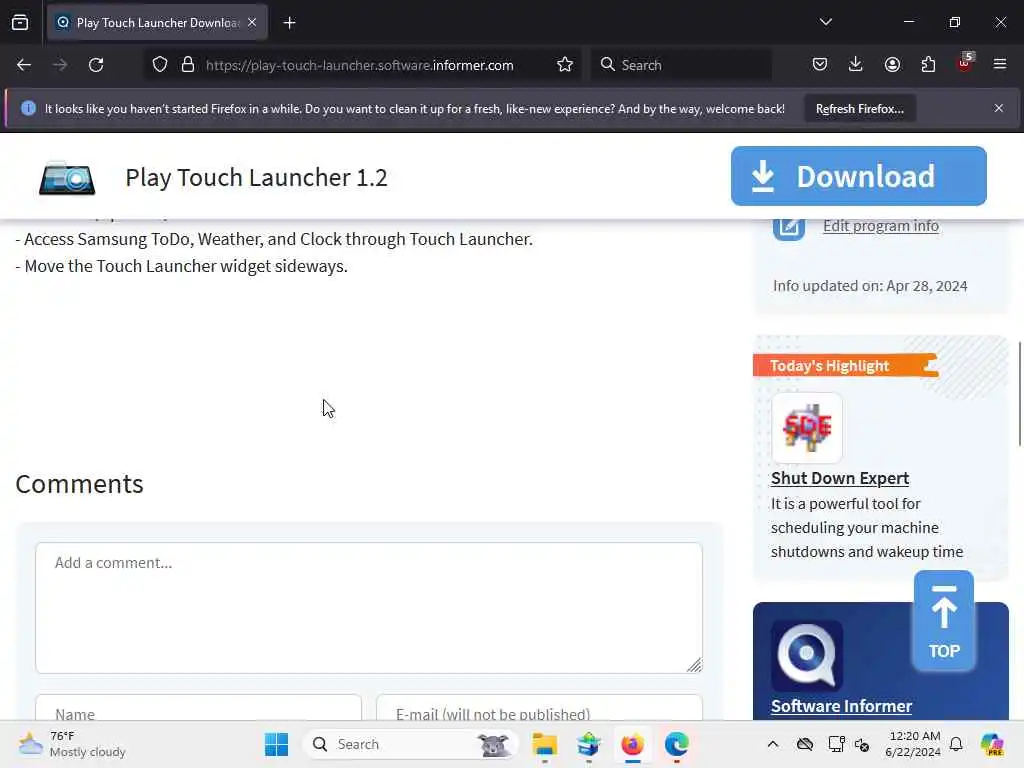The height and width of the screenshot is (768, 1024).
Task: Focus the URL address bar
Action: (x=359, y=65)
